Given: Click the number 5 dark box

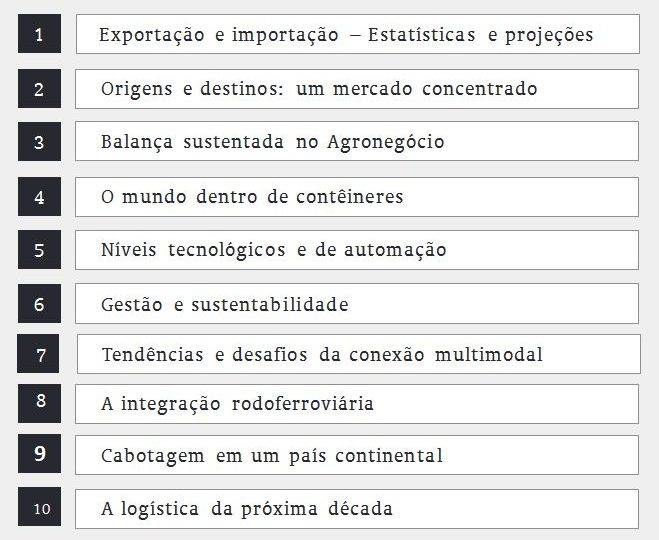Looking at the screenshot, I should (x=39, y=250).
